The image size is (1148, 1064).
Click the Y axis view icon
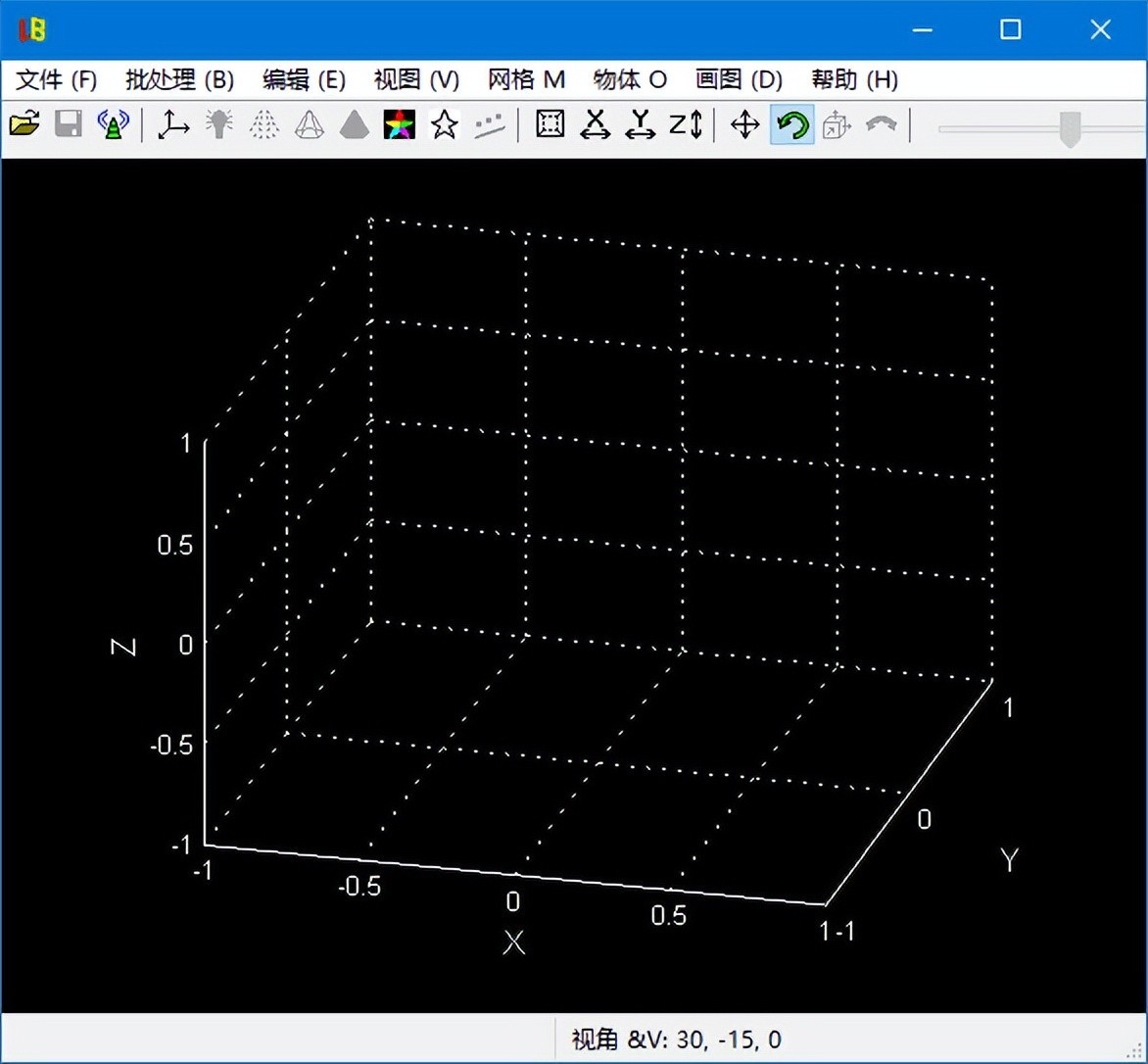(641, 124)
